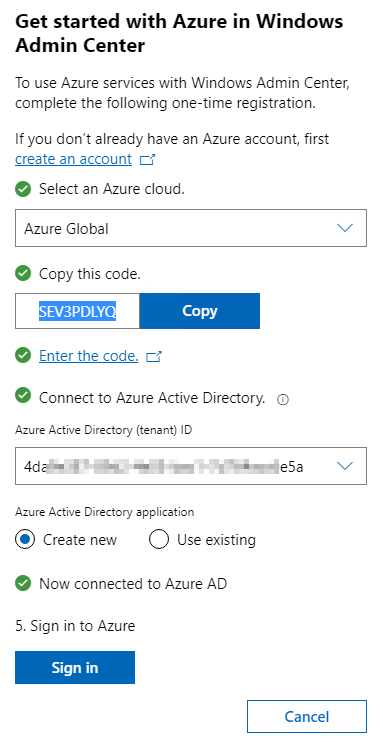Click green checkmark beside Copy this code

pyautogui.click(x=23, y=274)
